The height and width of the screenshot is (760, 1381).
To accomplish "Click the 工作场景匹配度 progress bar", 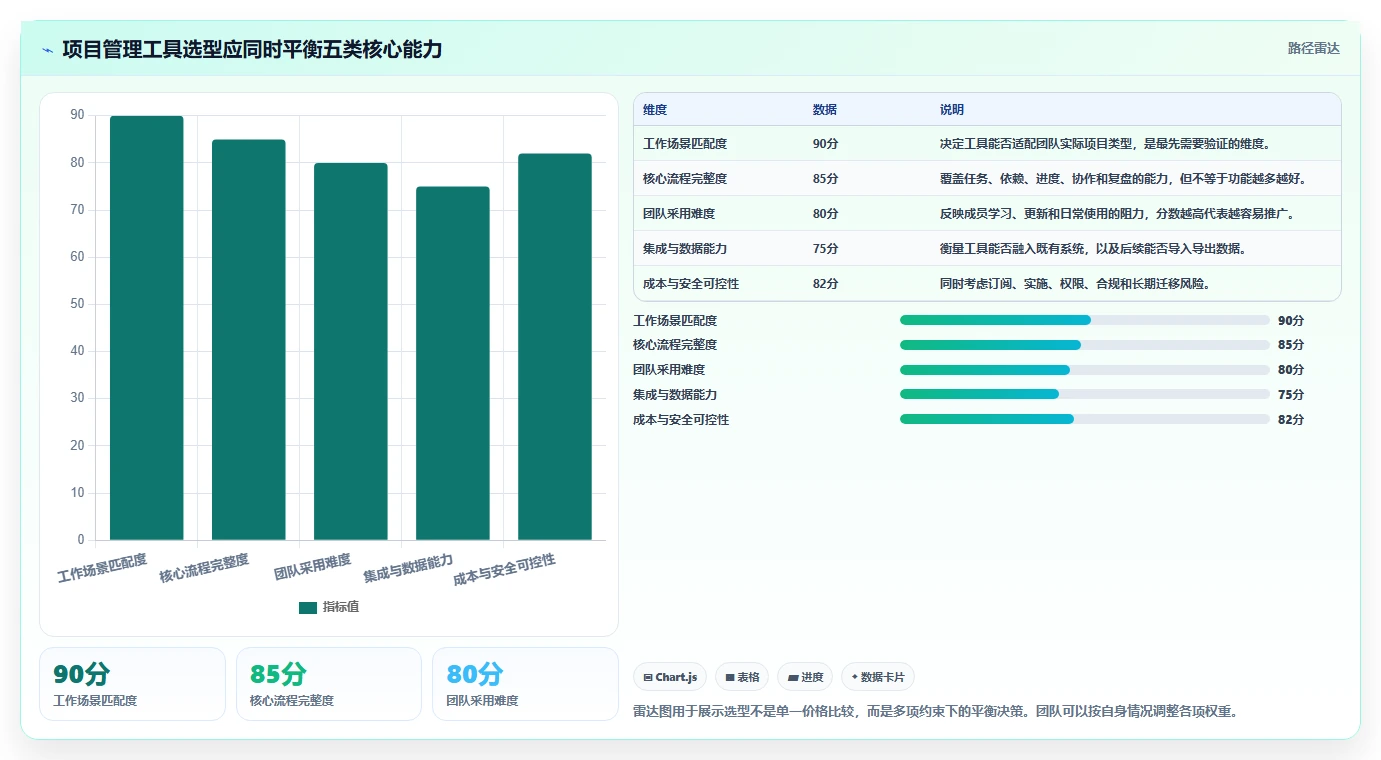I will pos(1085,320).
